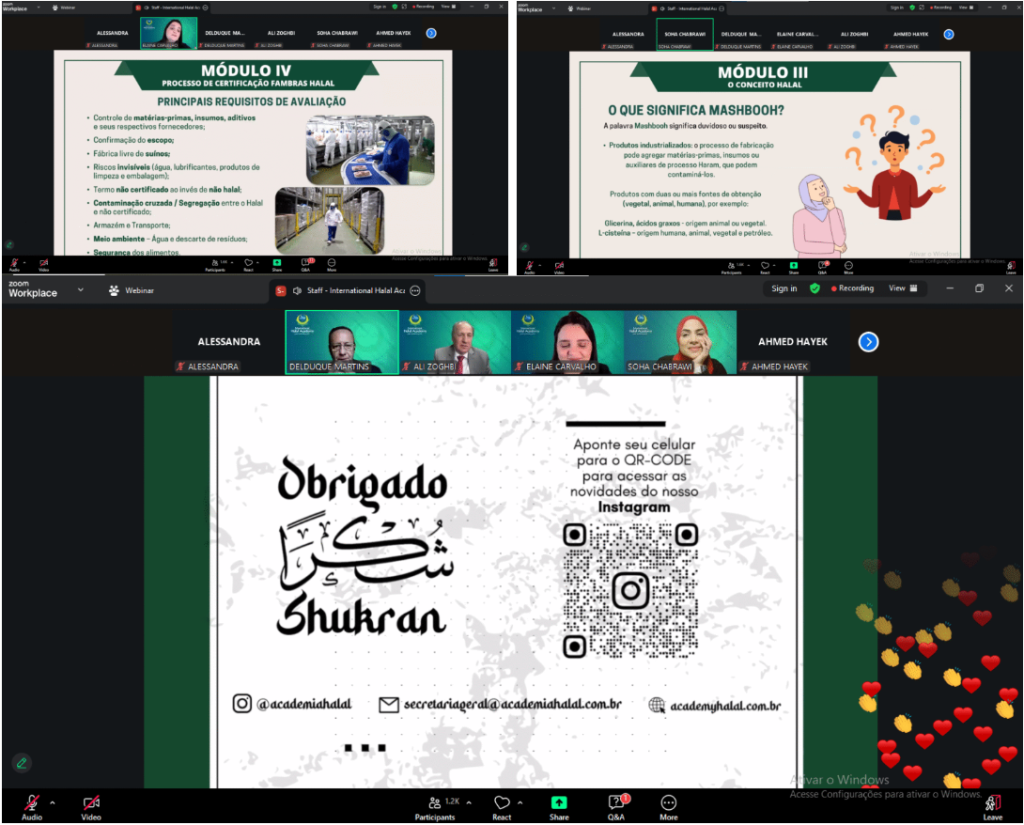This screenshot has width=1024, height=825.
Task: Click Recording indicator in Shukran window
Action: 852,289
